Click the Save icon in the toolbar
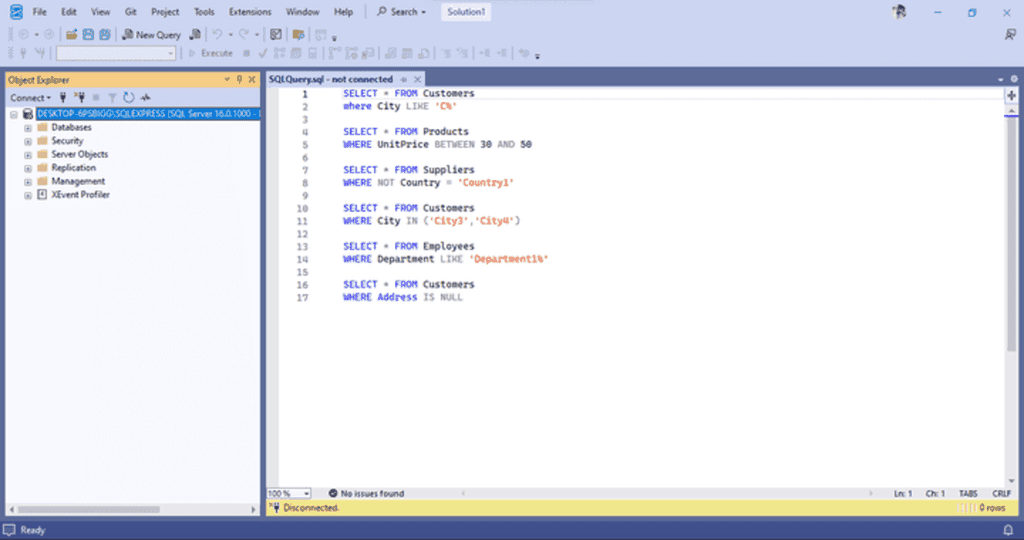Image resolution: width=1024 pixels, height=540 pixels. click(x=88, y=35)
